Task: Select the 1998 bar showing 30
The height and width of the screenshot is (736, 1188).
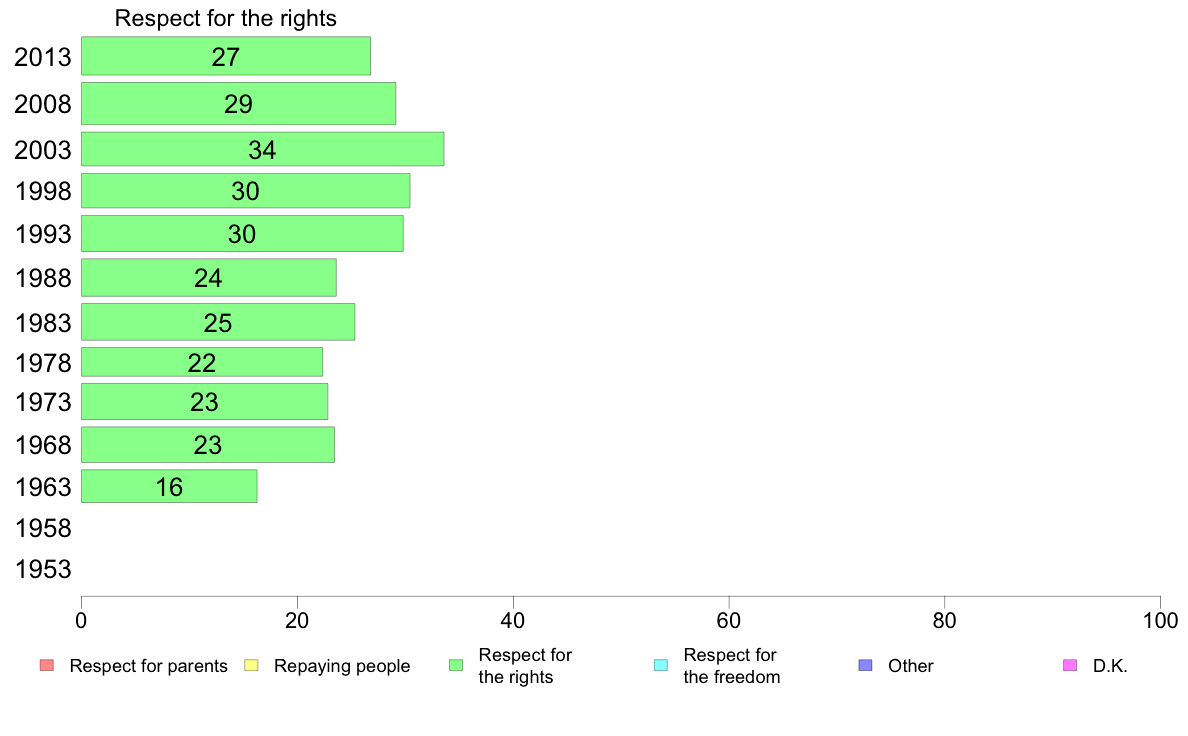Action: click(245, 191)
